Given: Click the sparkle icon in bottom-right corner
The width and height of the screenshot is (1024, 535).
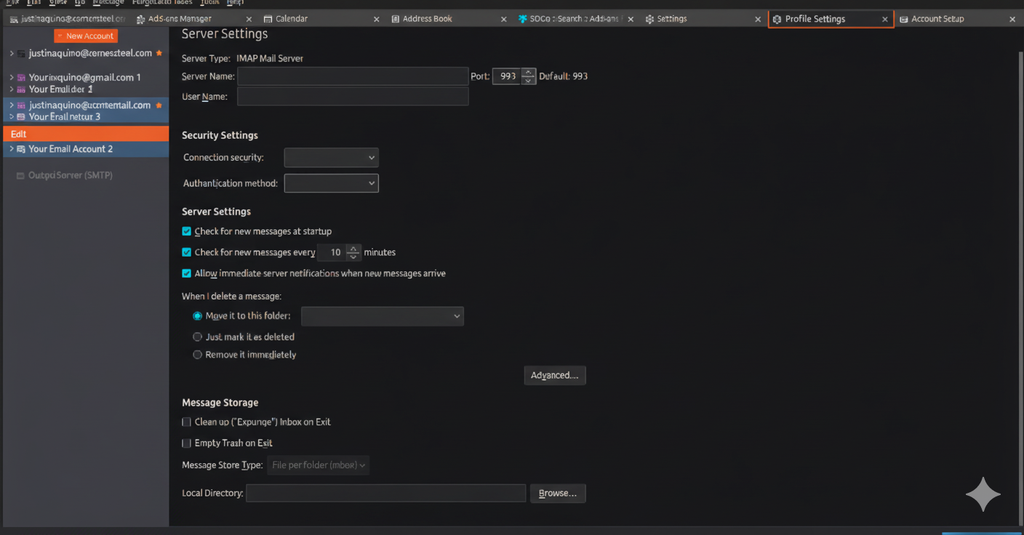Looking at the screenshot, I should tap(983, 495).
